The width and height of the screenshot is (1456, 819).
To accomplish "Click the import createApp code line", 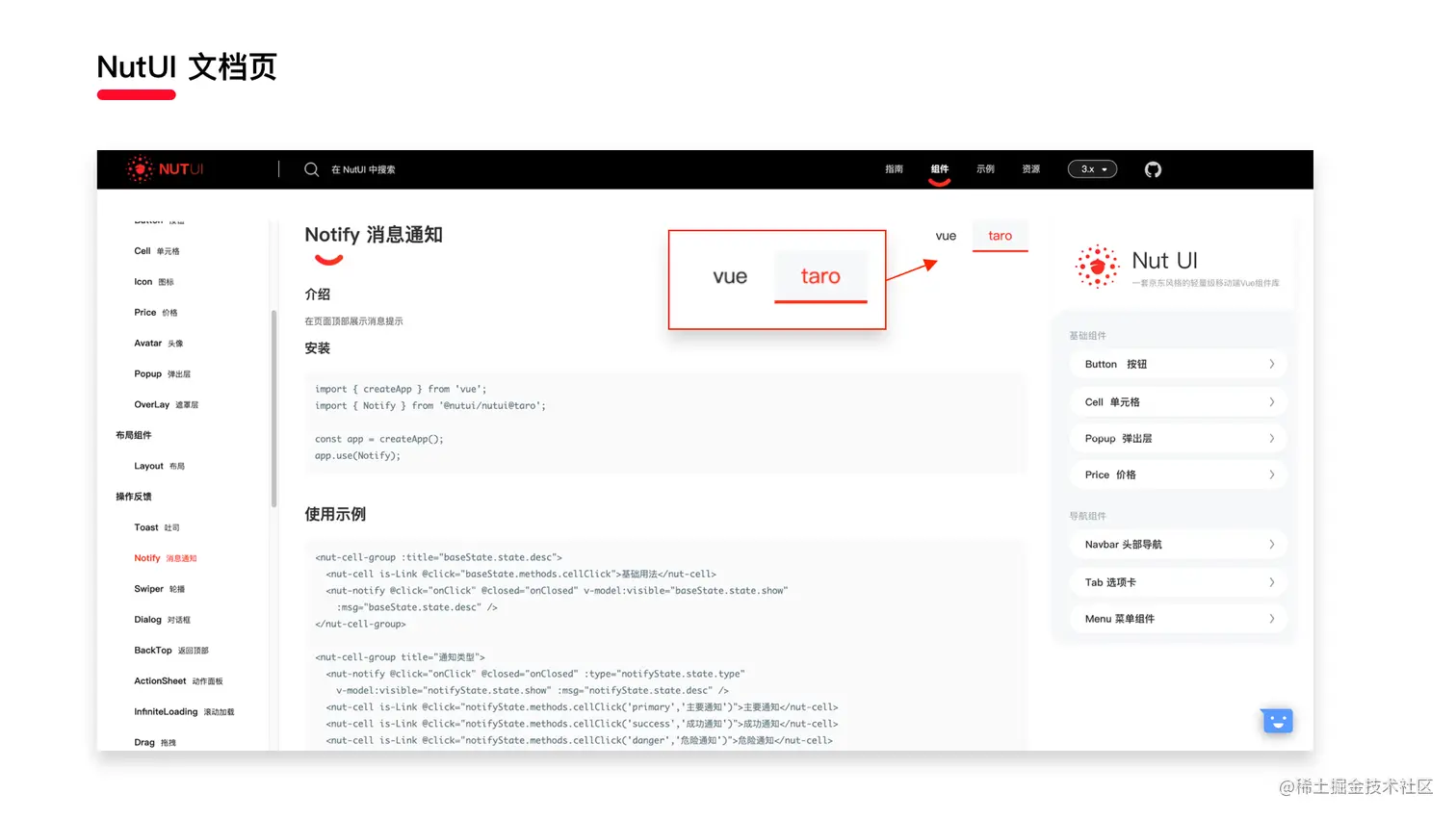I will click(401, 390).
